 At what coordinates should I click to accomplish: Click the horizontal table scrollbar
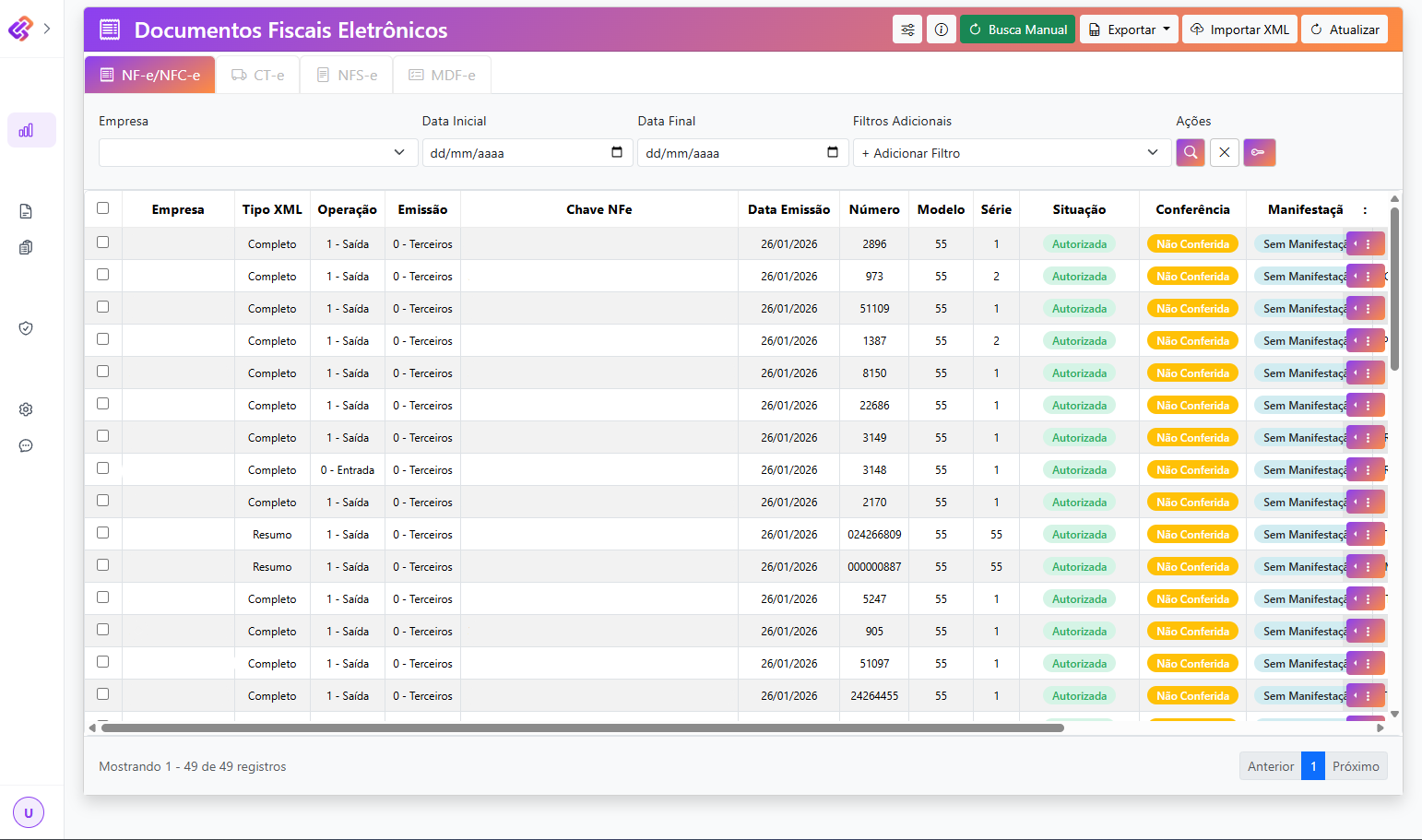583,728
